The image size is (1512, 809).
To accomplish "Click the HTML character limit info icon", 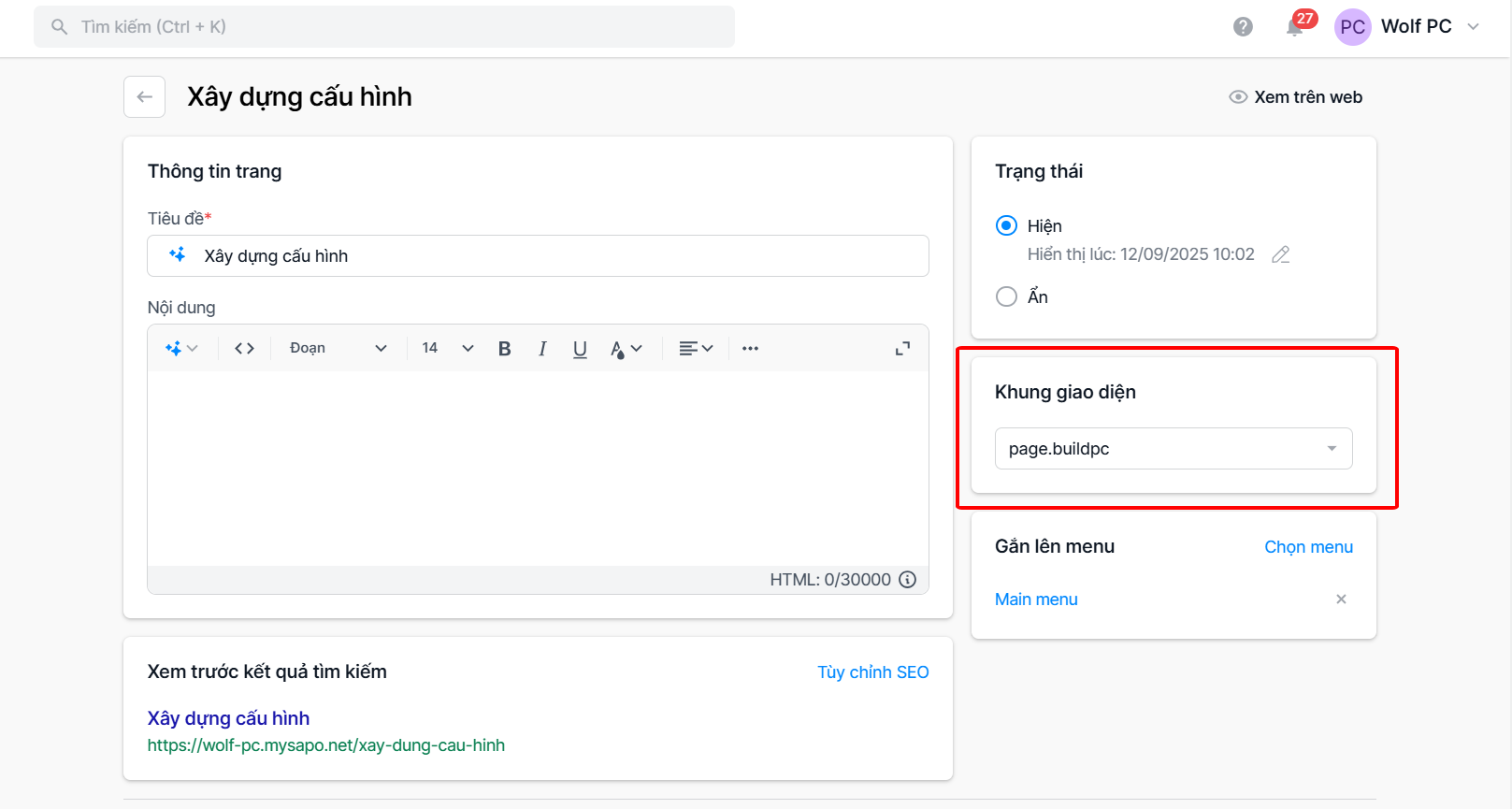I will point(907,579).
